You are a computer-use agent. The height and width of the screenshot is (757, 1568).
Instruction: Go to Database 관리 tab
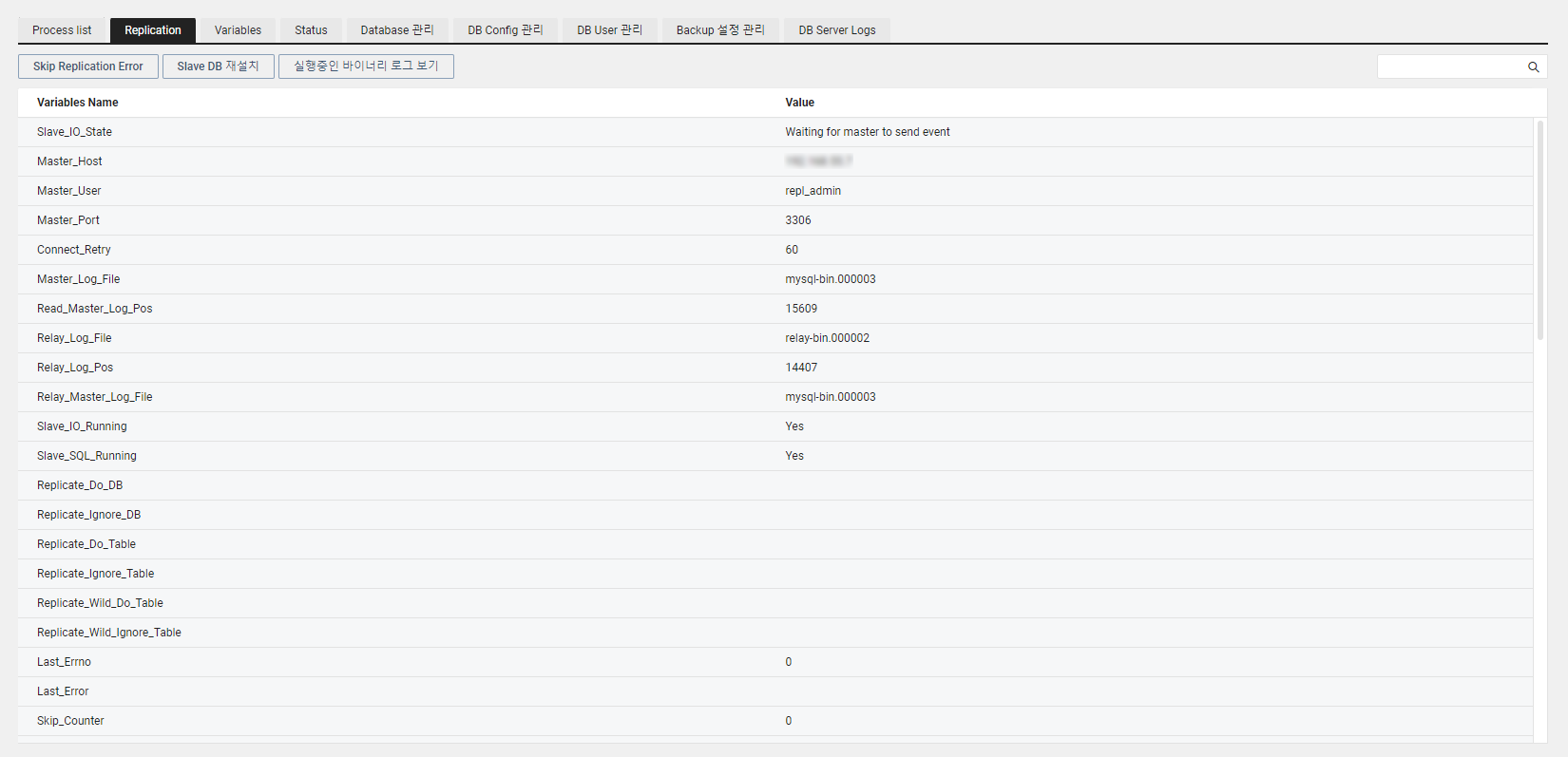pos(397,30)
